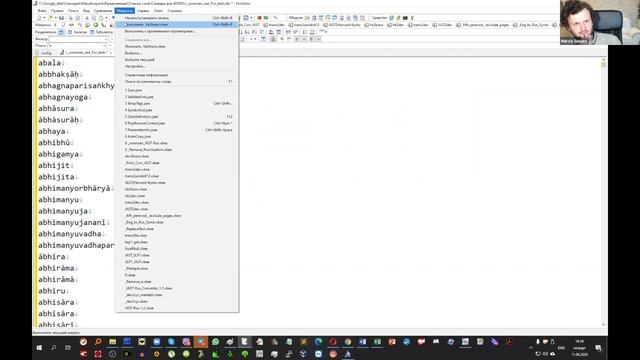This screenshot has height=360, width=640.
Task: Open WhatsApp from the taskbar
Action: point(215,342)
